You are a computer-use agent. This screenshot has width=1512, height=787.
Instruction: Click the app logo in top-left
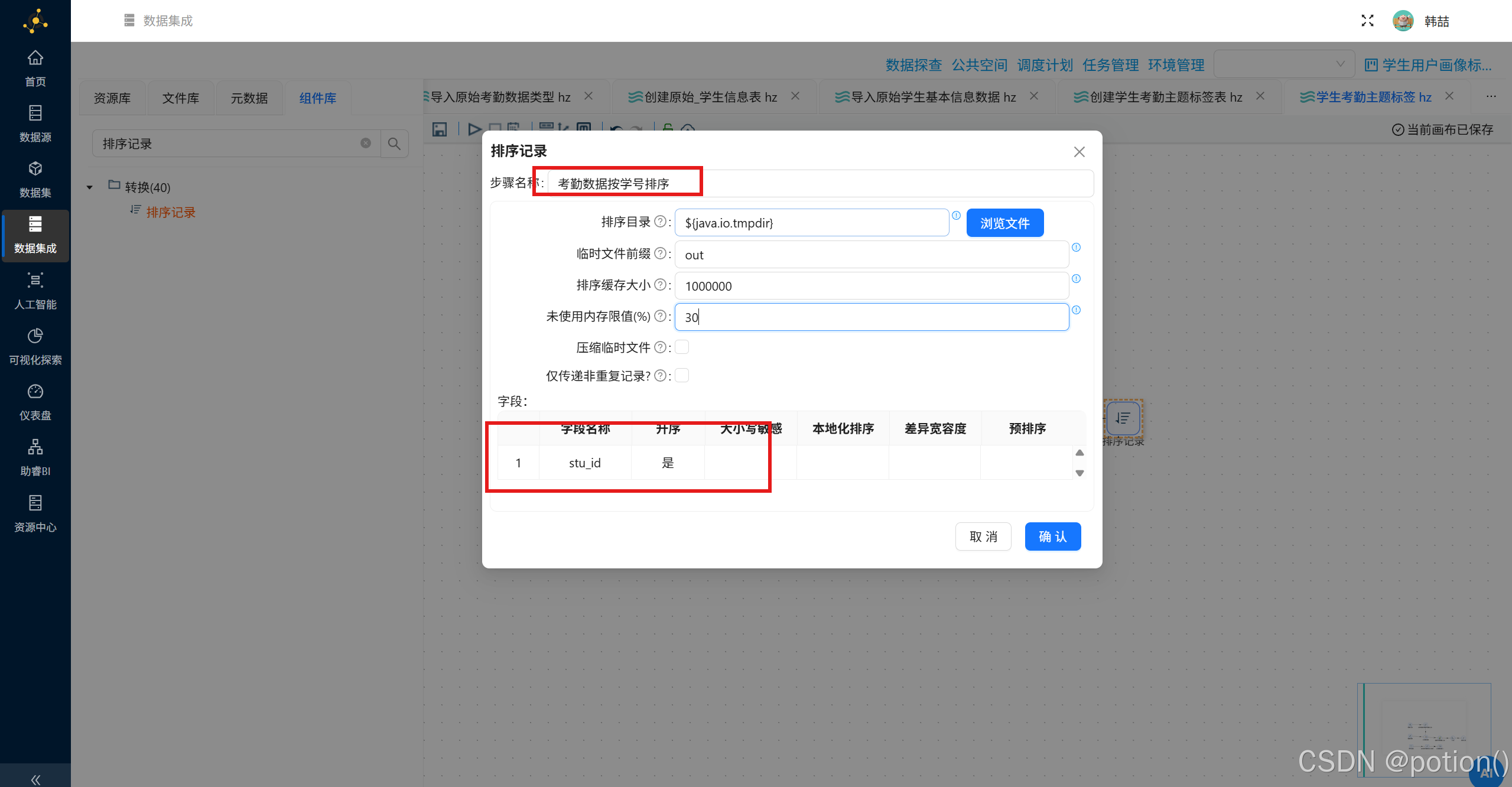pyautogui.click(x=35, y=21)
